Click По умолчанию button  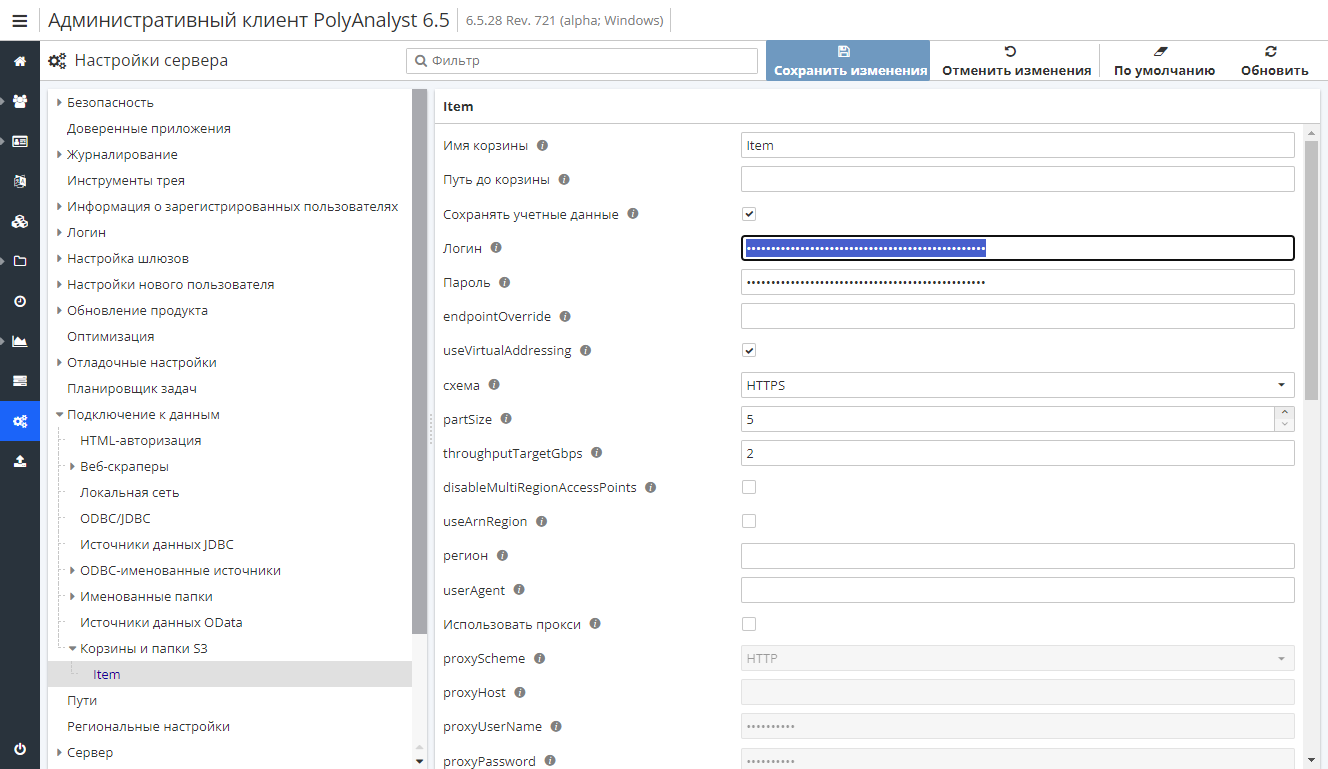(1164, 60)
